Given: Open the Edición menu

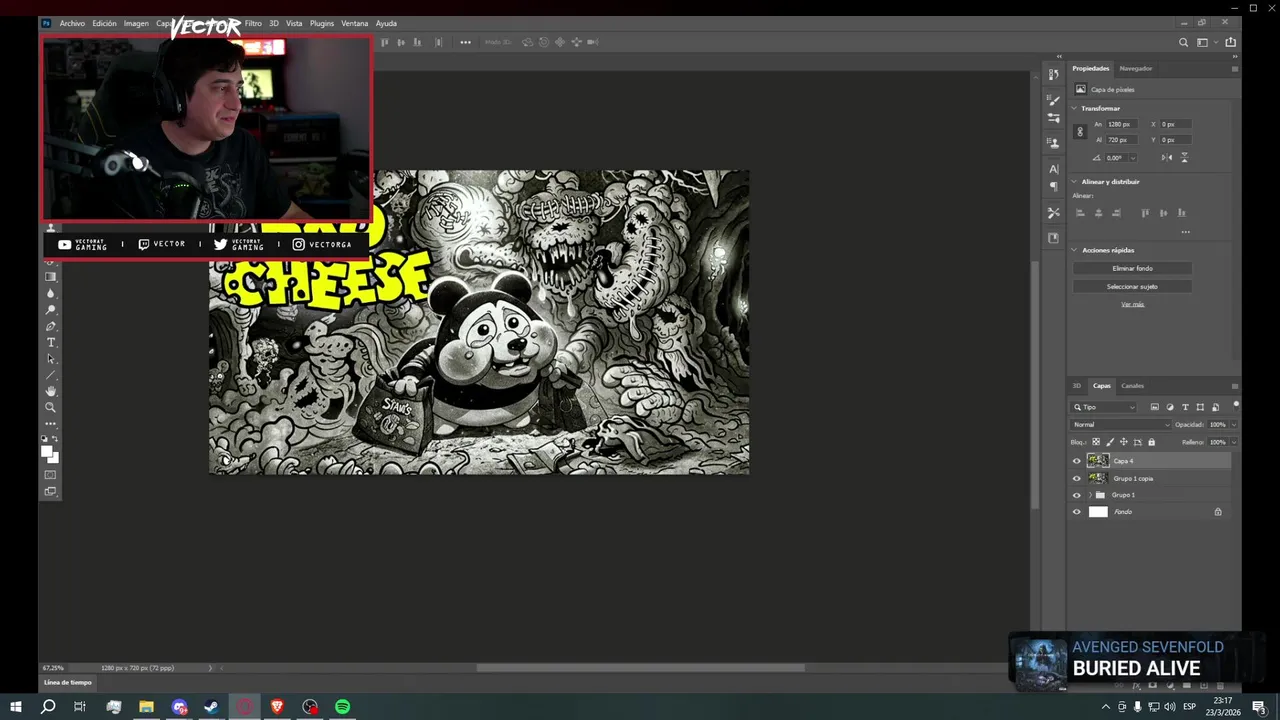Looking at the screenshot, I should pyautogui.click(x=104, y=23).
